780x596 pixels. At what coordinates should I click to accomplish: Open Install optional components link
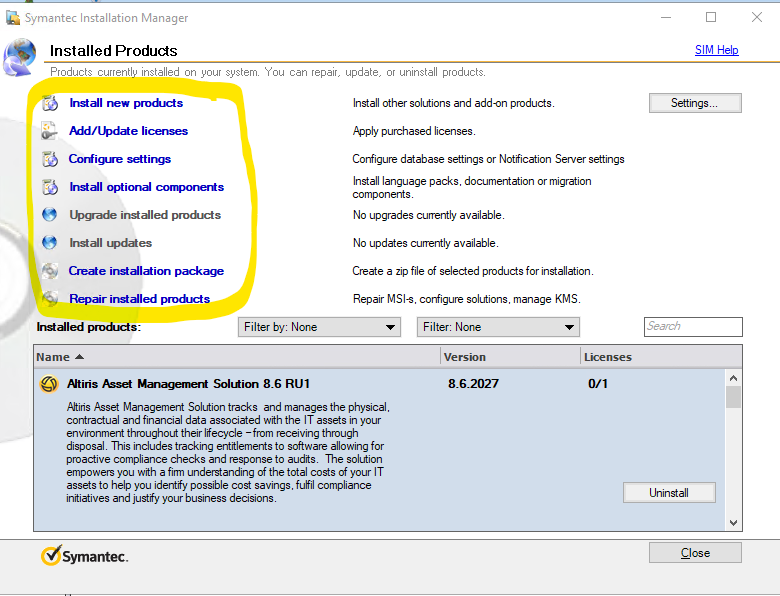[146, 187]
